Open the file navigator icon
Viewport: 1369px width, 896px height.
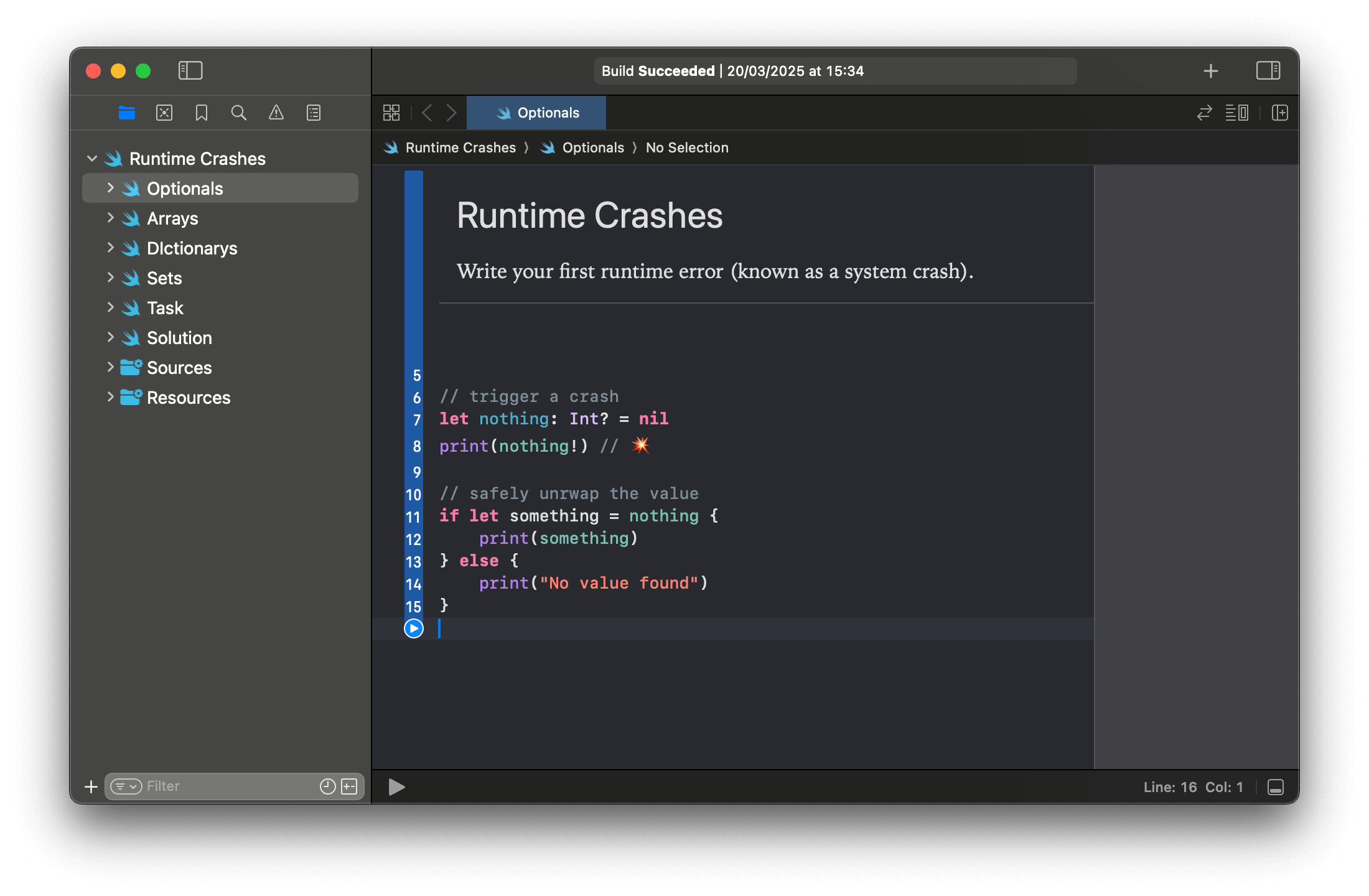click(x=127, y=113)
